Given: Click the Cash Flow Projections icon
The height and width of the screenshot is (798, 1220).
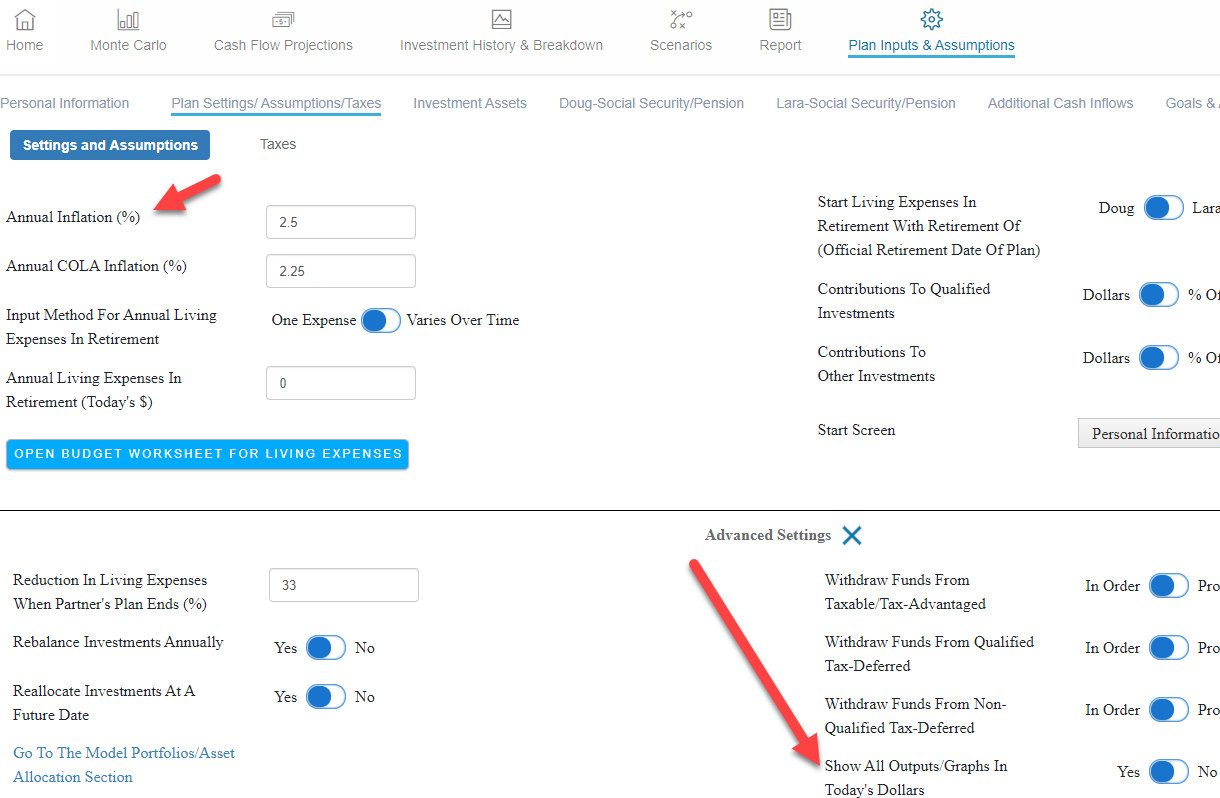Looking at the screenshot, I should coord(283,19).
